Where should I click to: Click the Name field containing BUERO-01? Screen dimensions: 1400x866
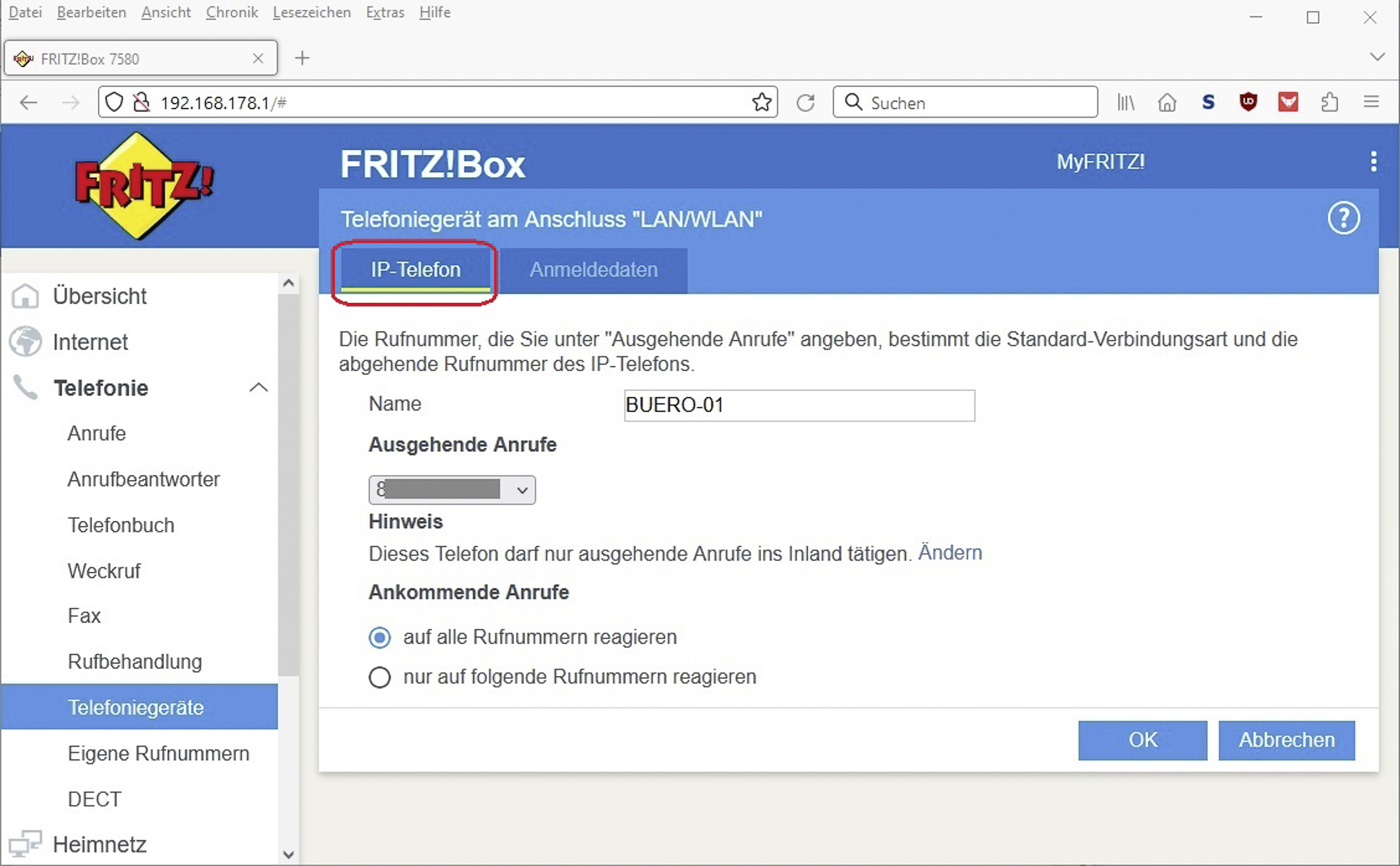tap(799, 406)
